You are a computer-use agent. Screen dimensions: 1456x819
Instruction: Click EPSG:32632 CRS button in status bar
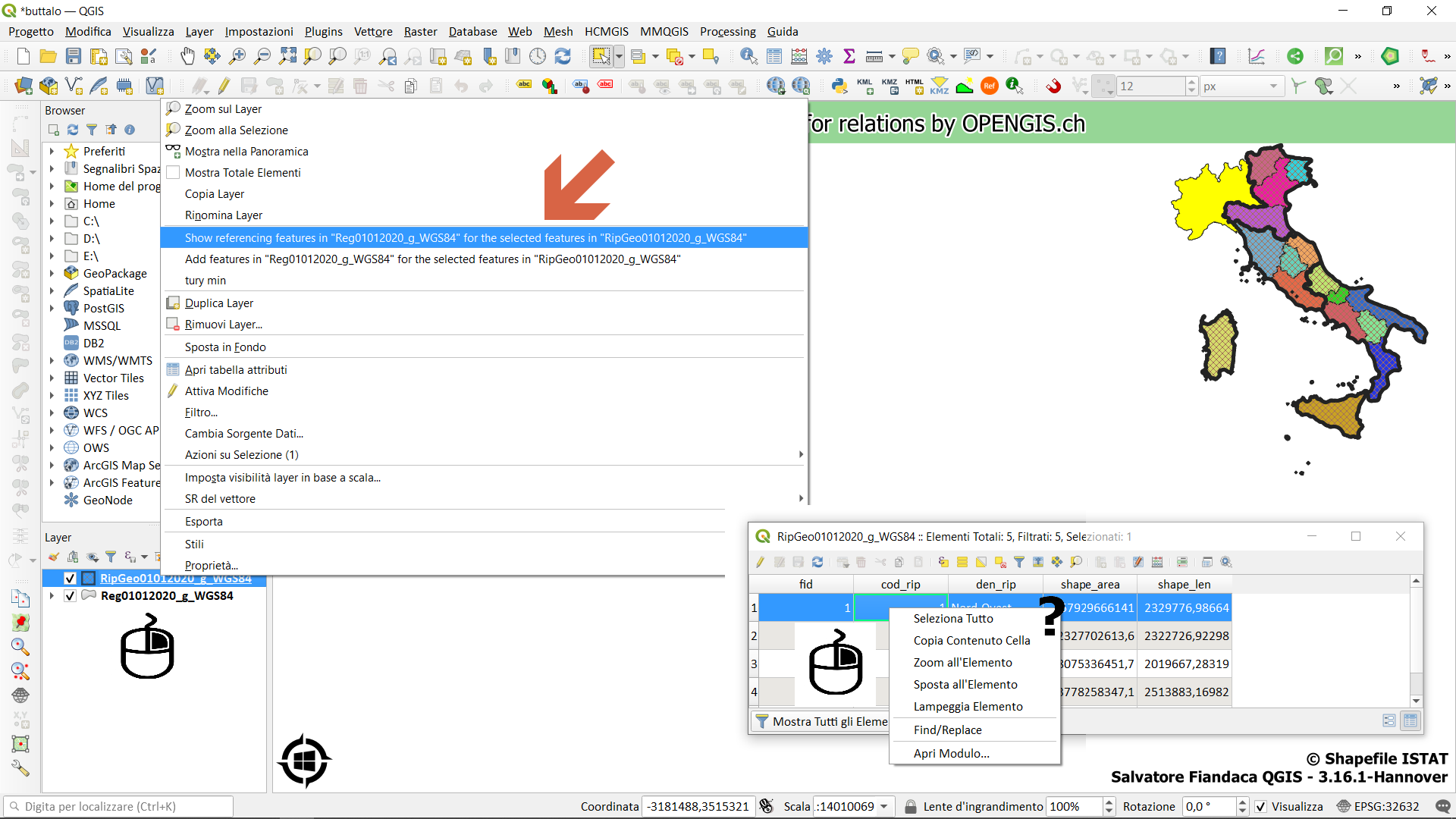1378,806
